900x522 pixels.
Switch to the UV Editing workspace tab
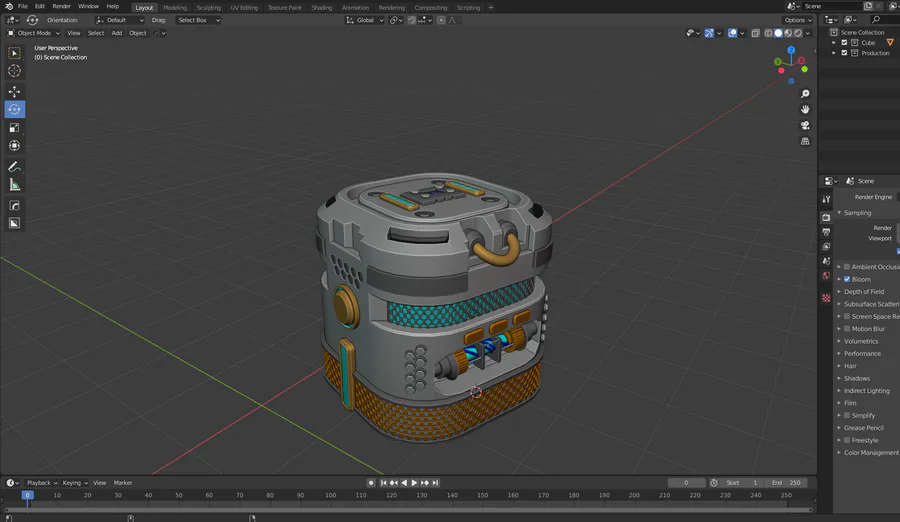pyautogui.click(x=244, y=7)
